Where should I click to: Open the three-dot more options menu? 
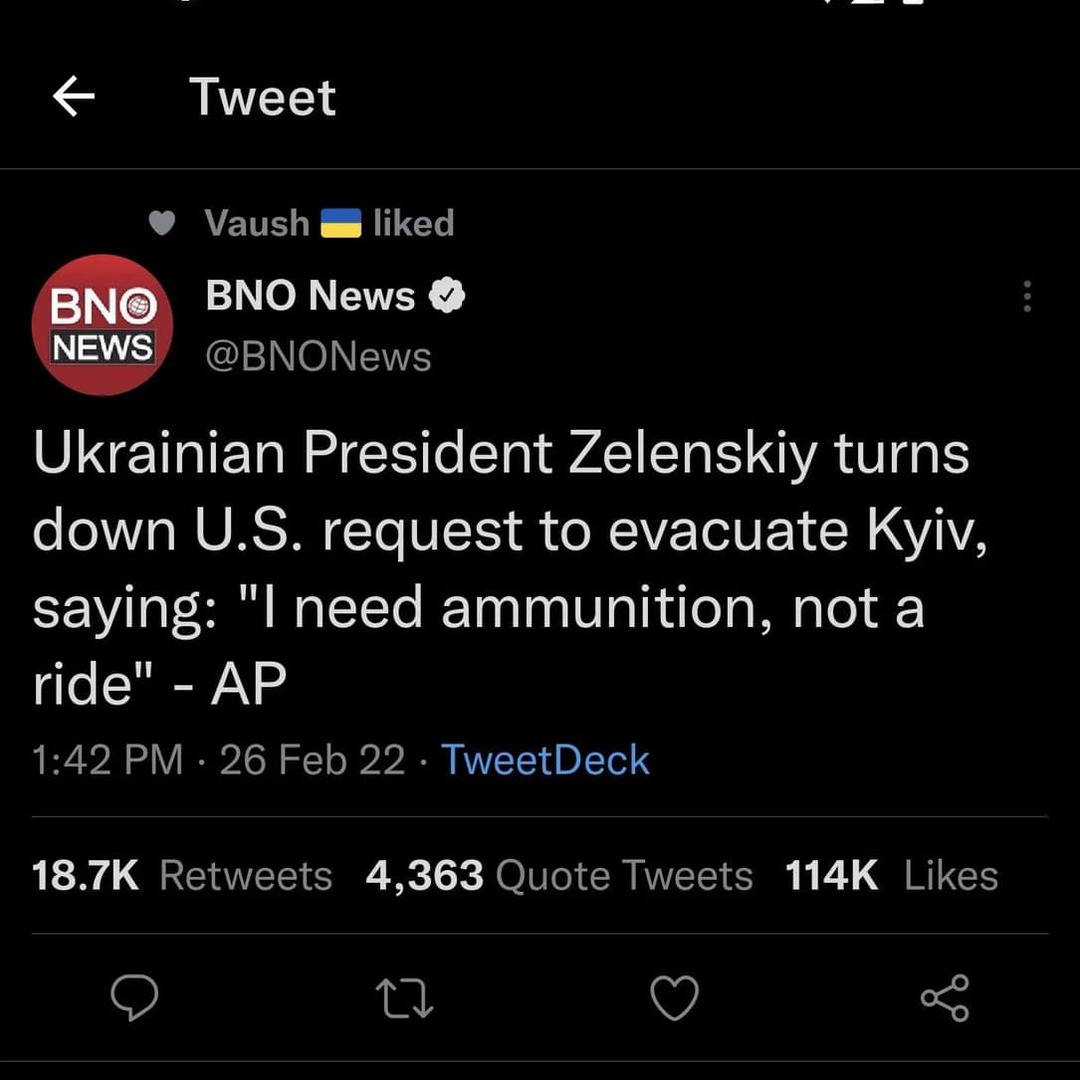(x=1026, y=297)
